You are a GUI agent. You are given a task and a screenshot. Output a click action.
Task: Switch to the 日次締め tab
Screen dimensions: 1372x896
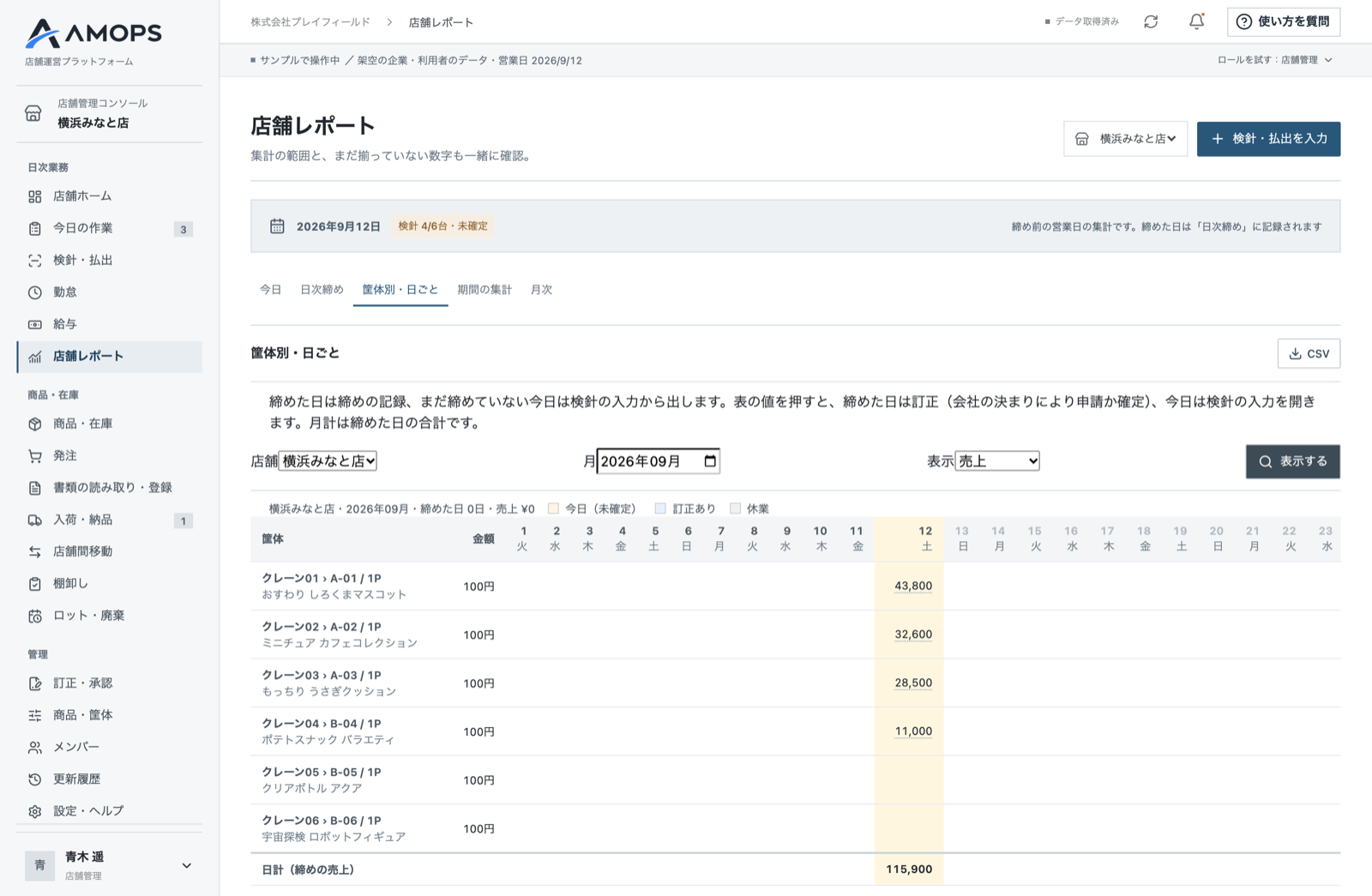pos(322,290)
